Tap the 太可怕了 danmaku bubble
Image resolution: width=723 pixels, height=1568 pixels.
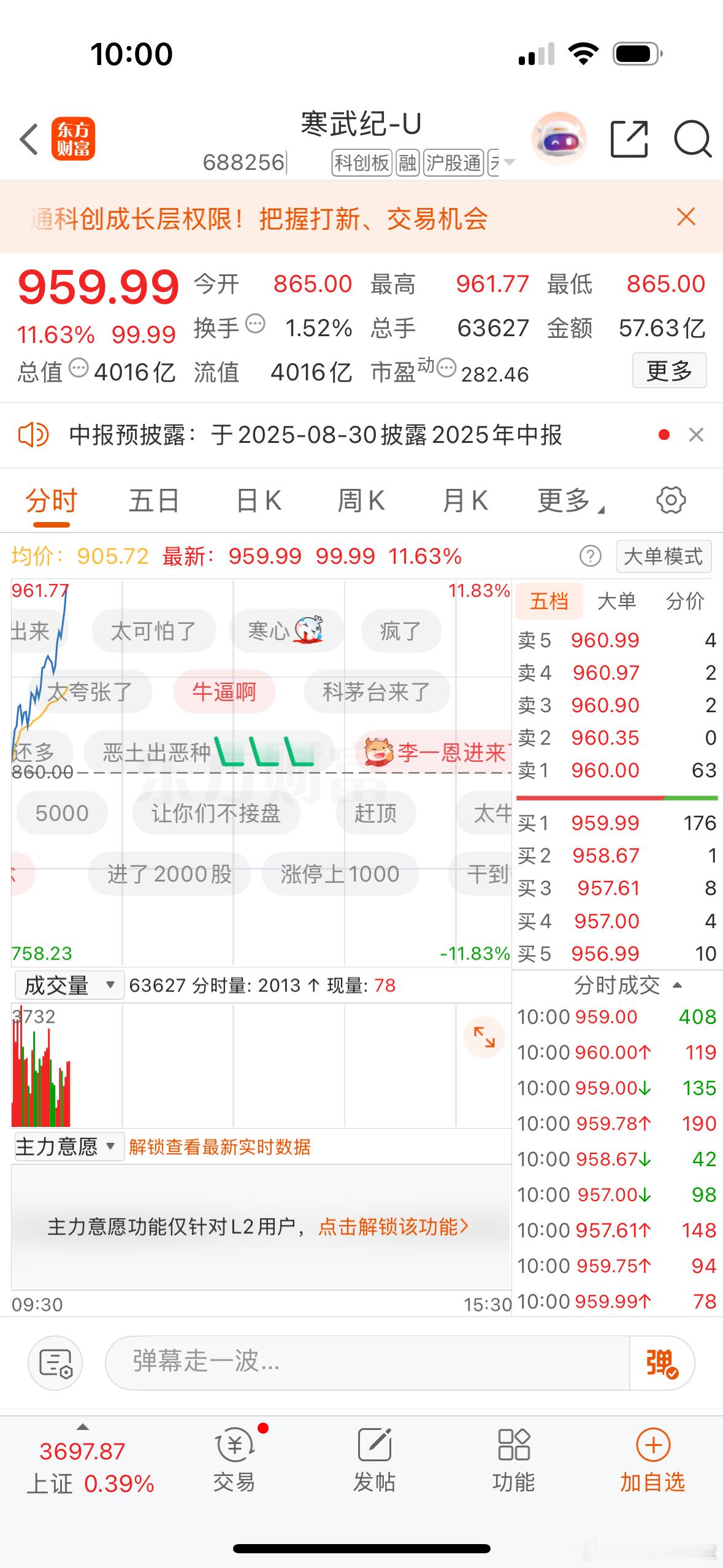[x=153, y=631]
